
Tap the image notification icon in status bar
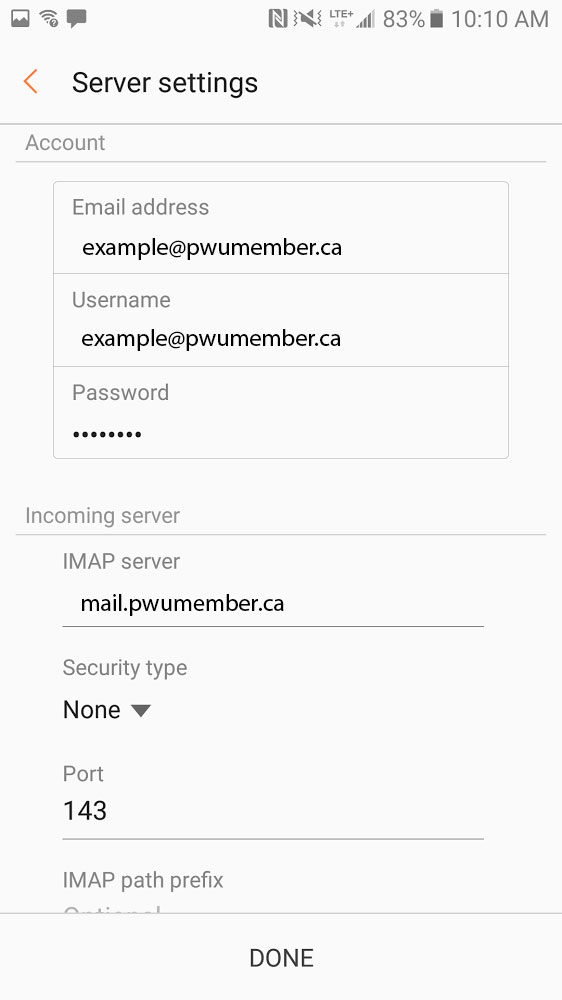(20, 18)
